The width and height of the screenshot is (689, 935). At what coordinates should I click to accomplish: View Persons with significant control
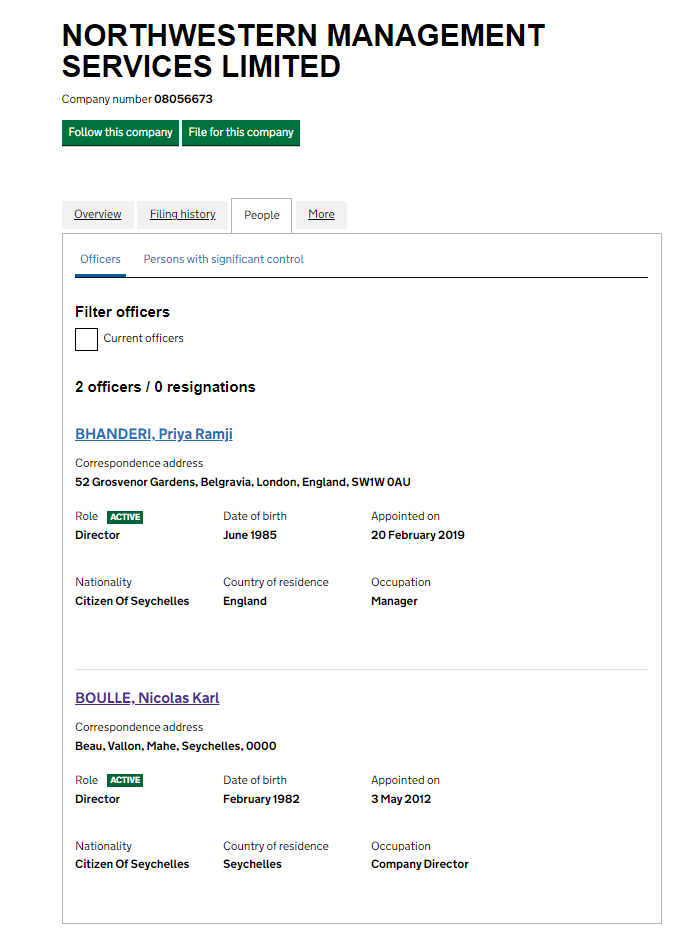tap(224, 260)
